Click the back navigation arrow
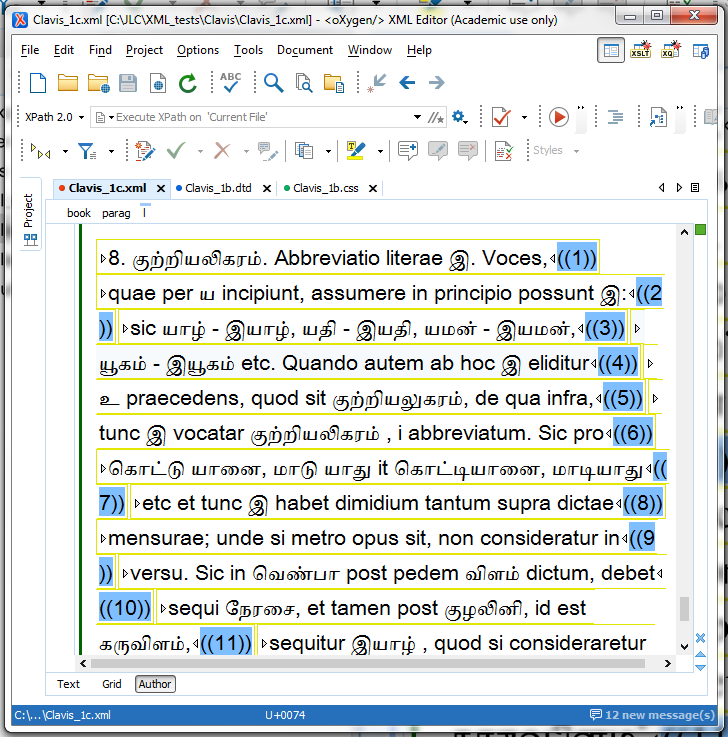The image size is (728, 737). (x=407, y=83)
